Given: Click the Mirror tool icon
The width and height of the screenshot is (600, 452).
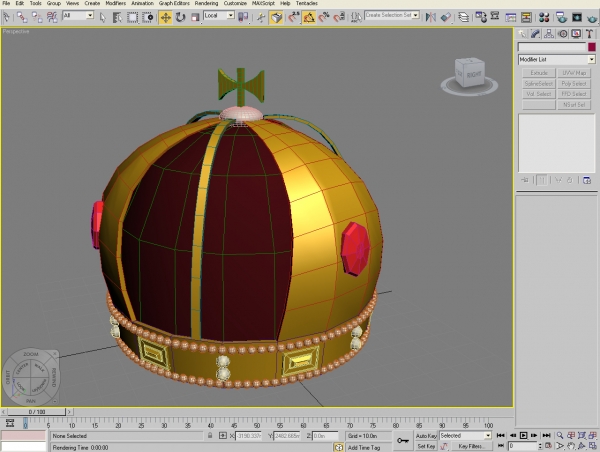Looking at the screenshot, I should (x=431, y=17).
